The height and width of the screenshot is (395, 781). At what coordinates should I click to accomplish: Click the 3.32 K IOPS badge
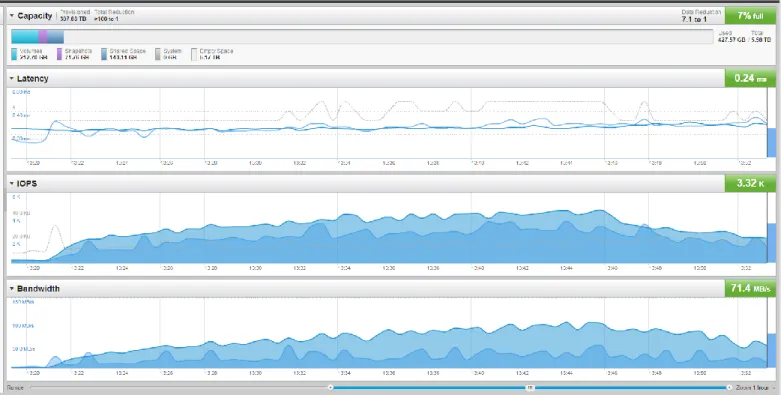750,183
